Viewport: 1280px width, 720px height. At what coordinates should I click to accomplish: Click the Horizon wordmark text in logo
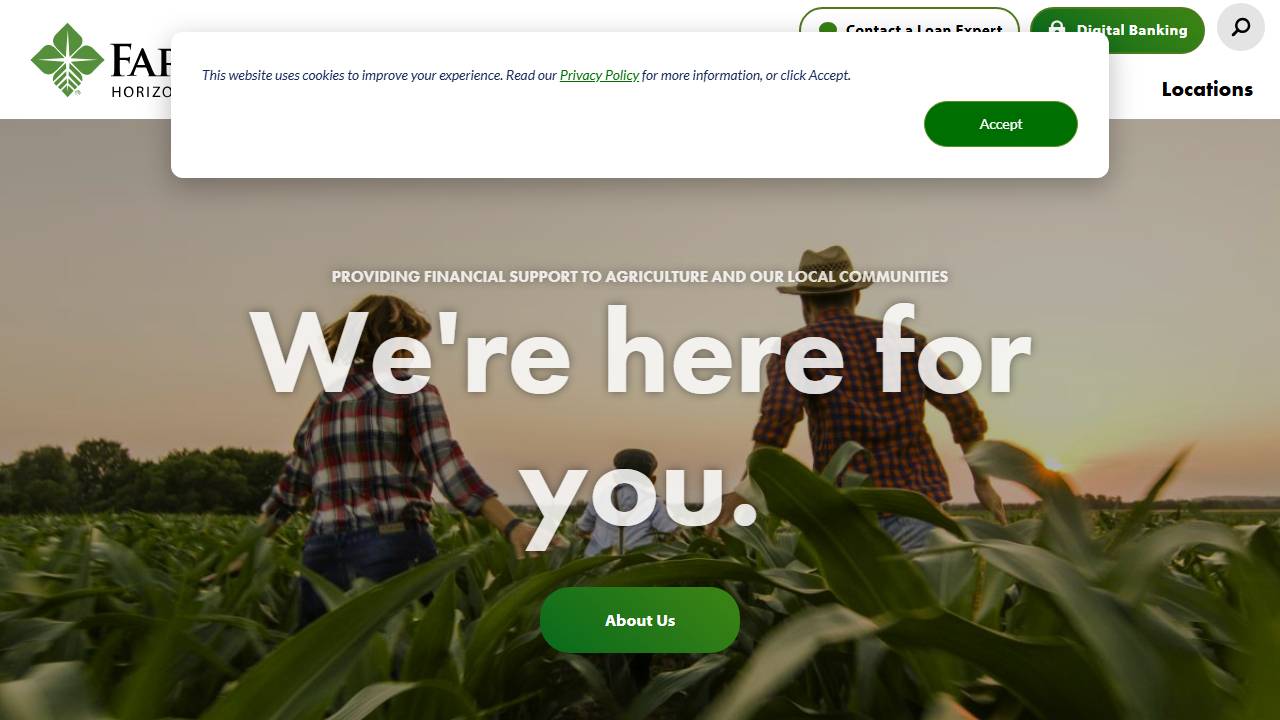click(x=141, y=91)
